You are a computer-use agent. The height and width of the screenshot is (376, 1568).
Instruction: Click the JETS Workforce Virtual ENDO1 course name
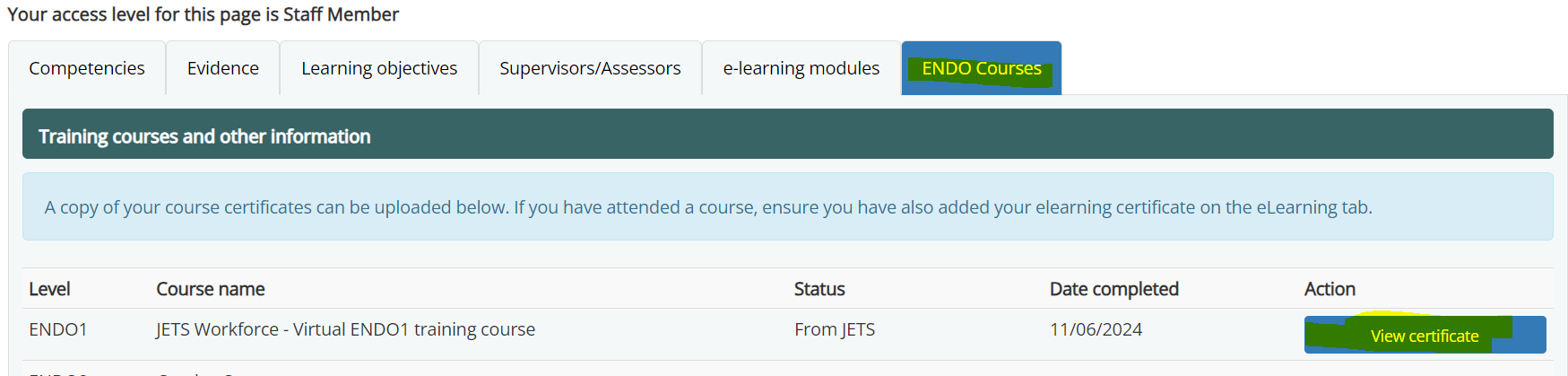345,329
